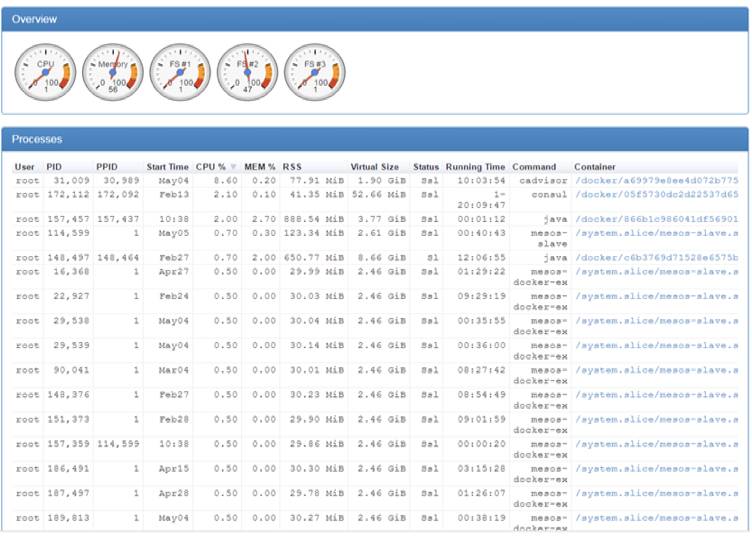Open container link in PID 29,539 row
The height and width of the screenshot is (540, 752).
[657, 346]
